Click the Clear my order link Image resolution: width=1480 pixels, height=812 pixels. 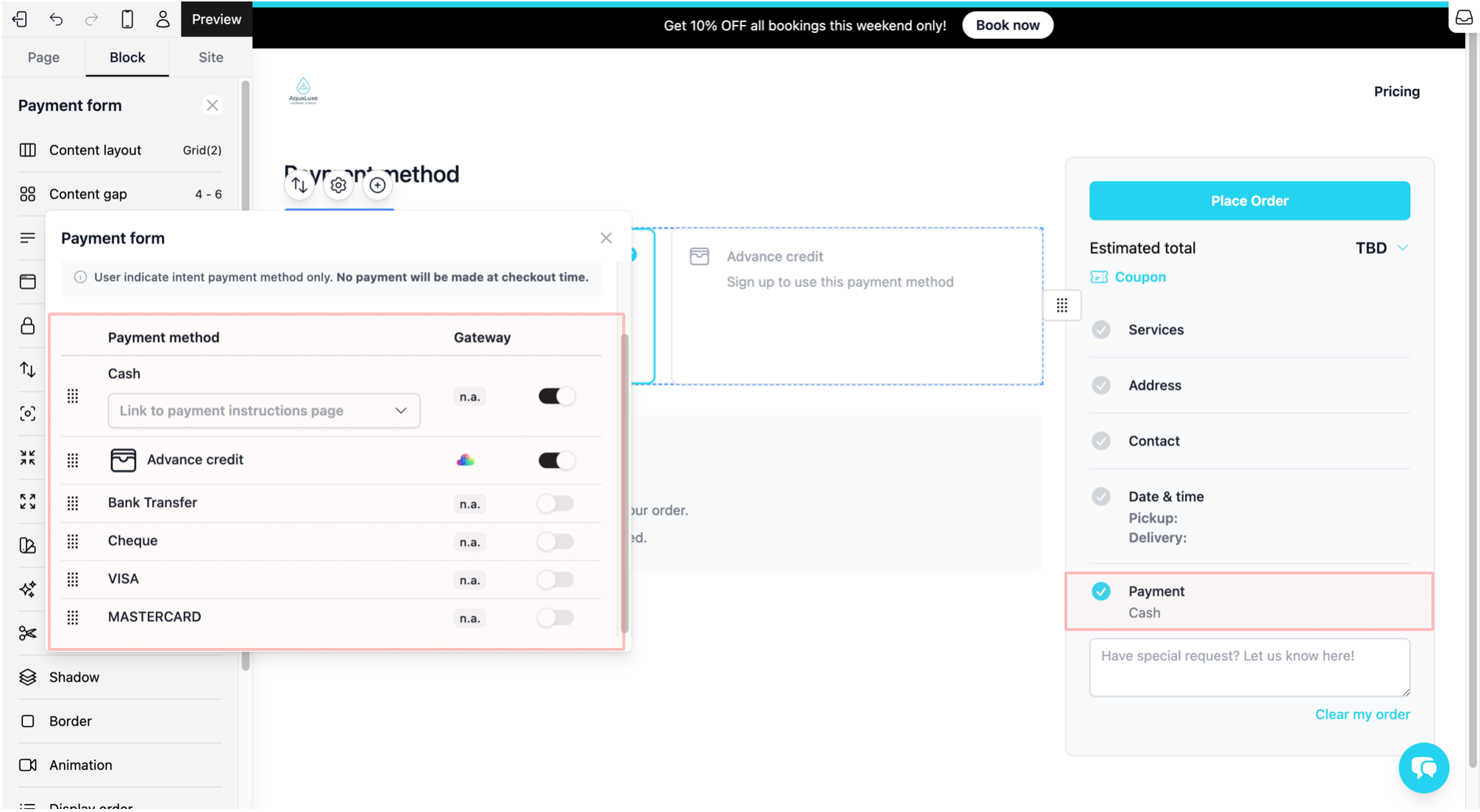1362,714
